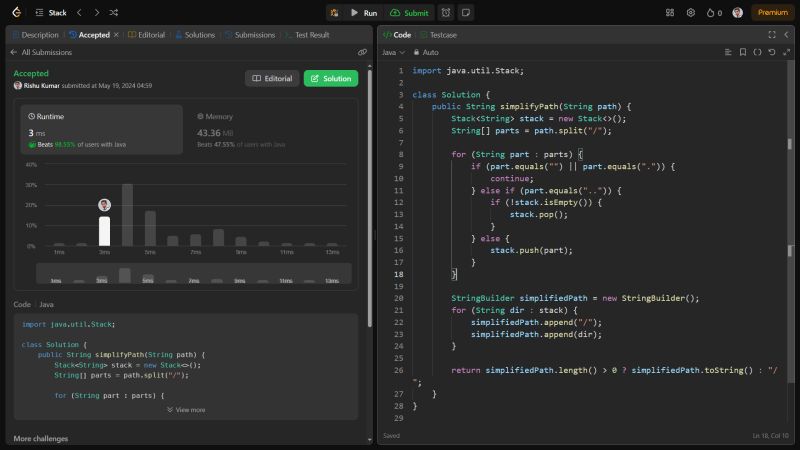Place cursor on line 16 stack.push(part)
Screen dimensions: 800x450
tap(531, 251)
